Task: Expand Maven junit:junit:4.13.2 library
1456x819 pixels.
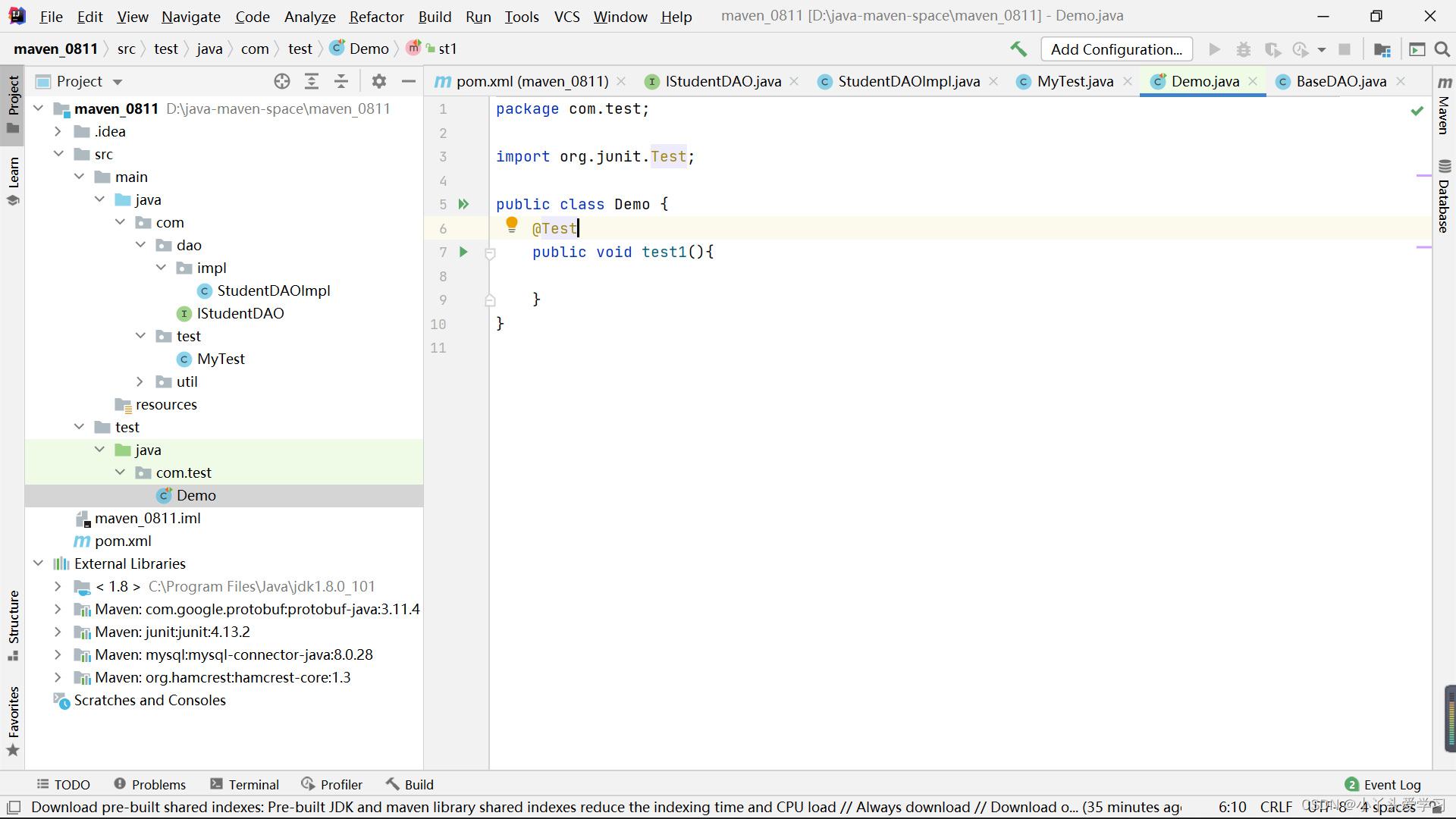Action: (x=58, y=632)
